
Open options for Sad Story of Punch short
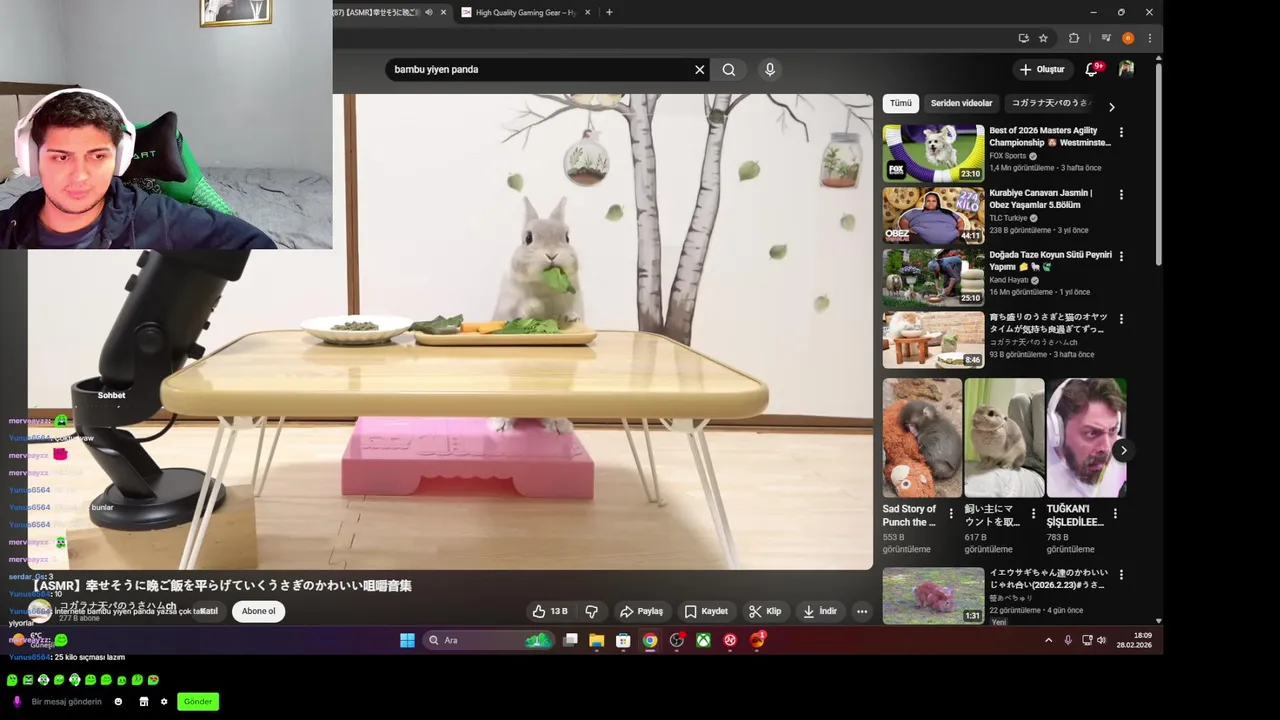[x=951, y=513]
